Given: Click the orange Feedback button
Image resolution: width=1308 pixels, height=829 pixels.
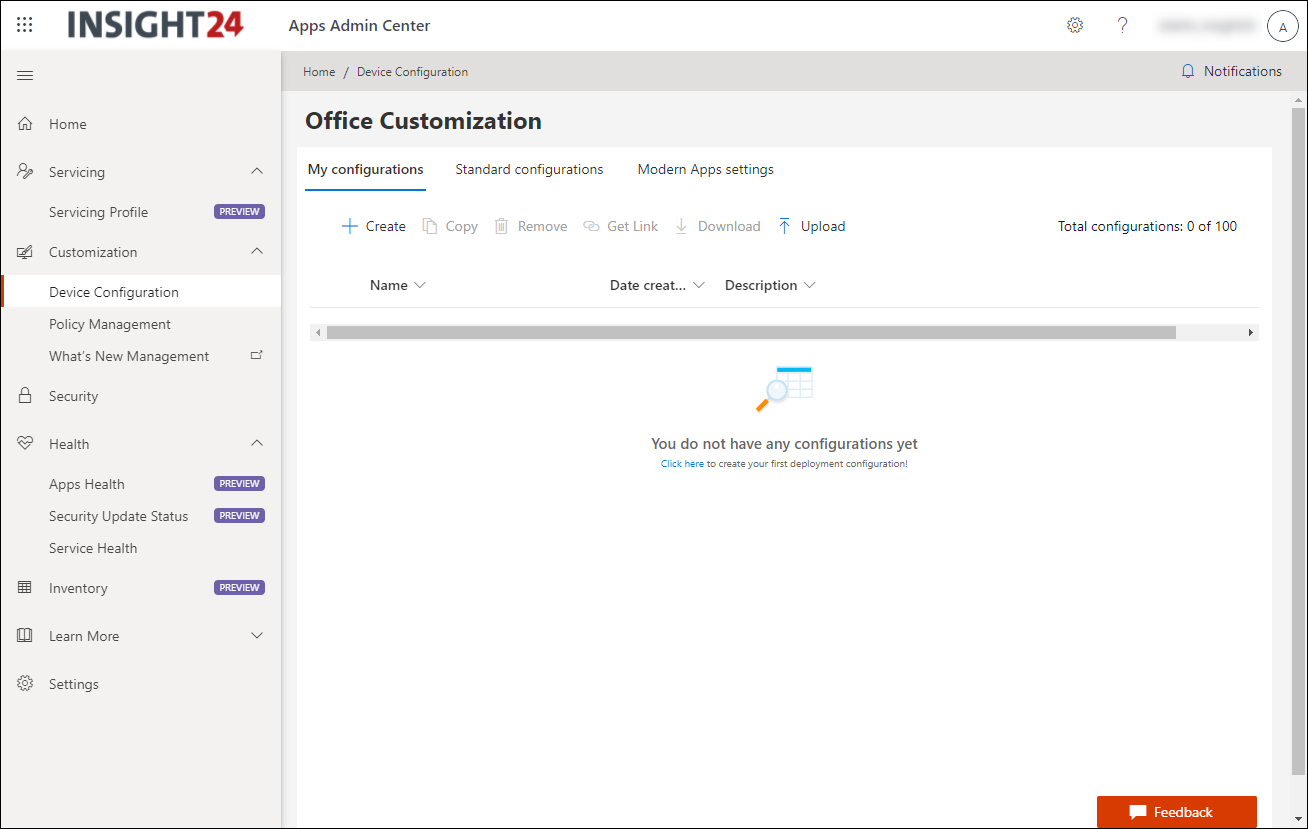Looking at the screenshot, I should click(x=1176, y=812).
